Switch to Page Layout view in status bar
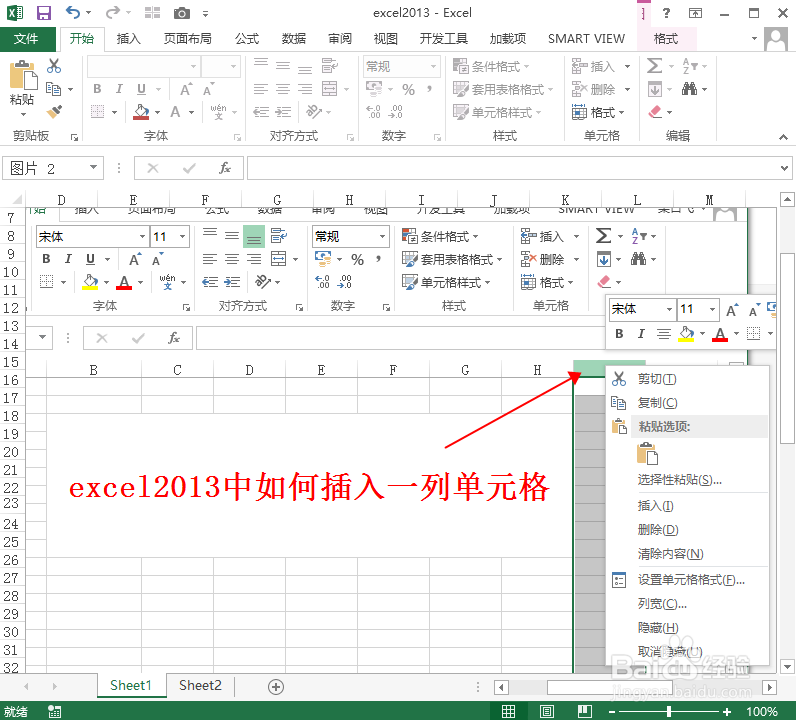The height and width of the screenshot is (720, 796). 547,712
